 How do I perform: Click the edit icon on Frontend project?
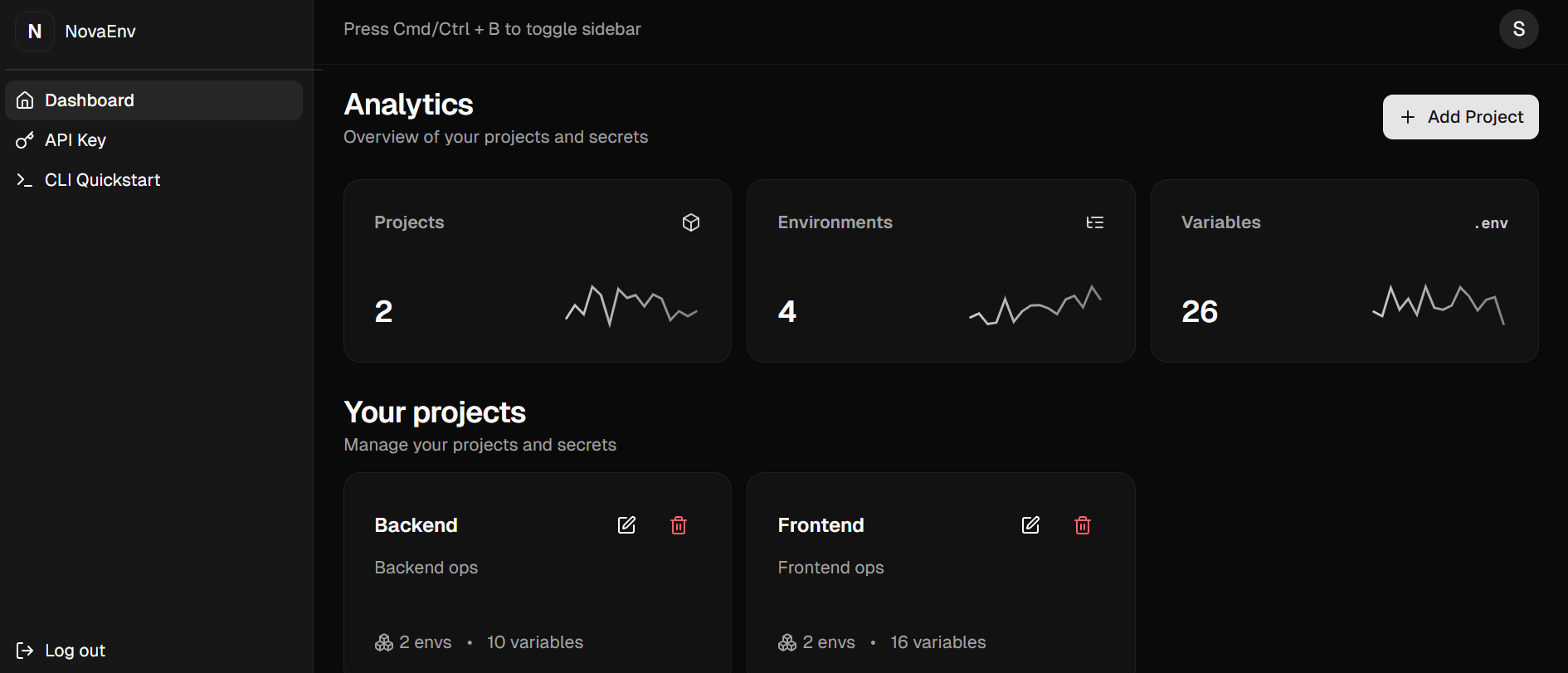click(x=1030, y=525)
